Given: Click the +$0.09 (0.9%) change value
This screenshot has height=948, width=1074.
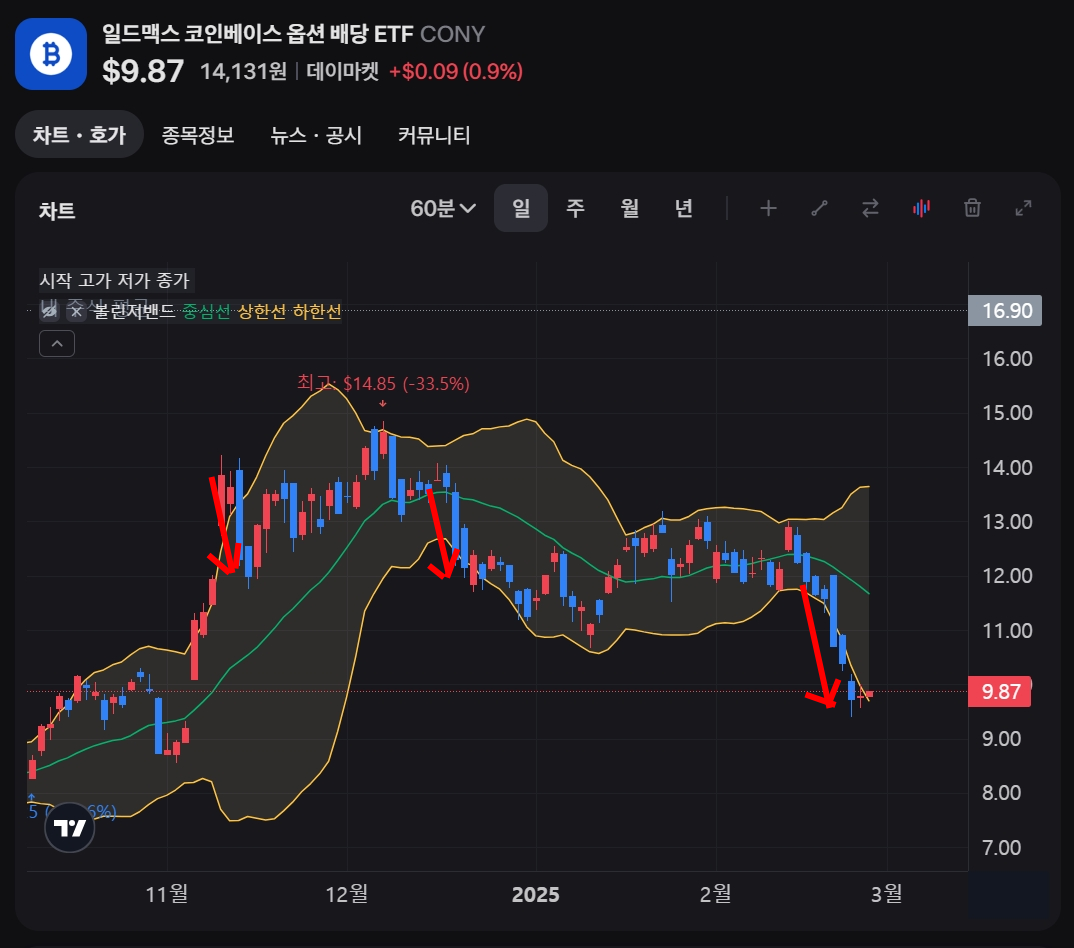Looking at the screenshot, I should (x=456, y=71).
